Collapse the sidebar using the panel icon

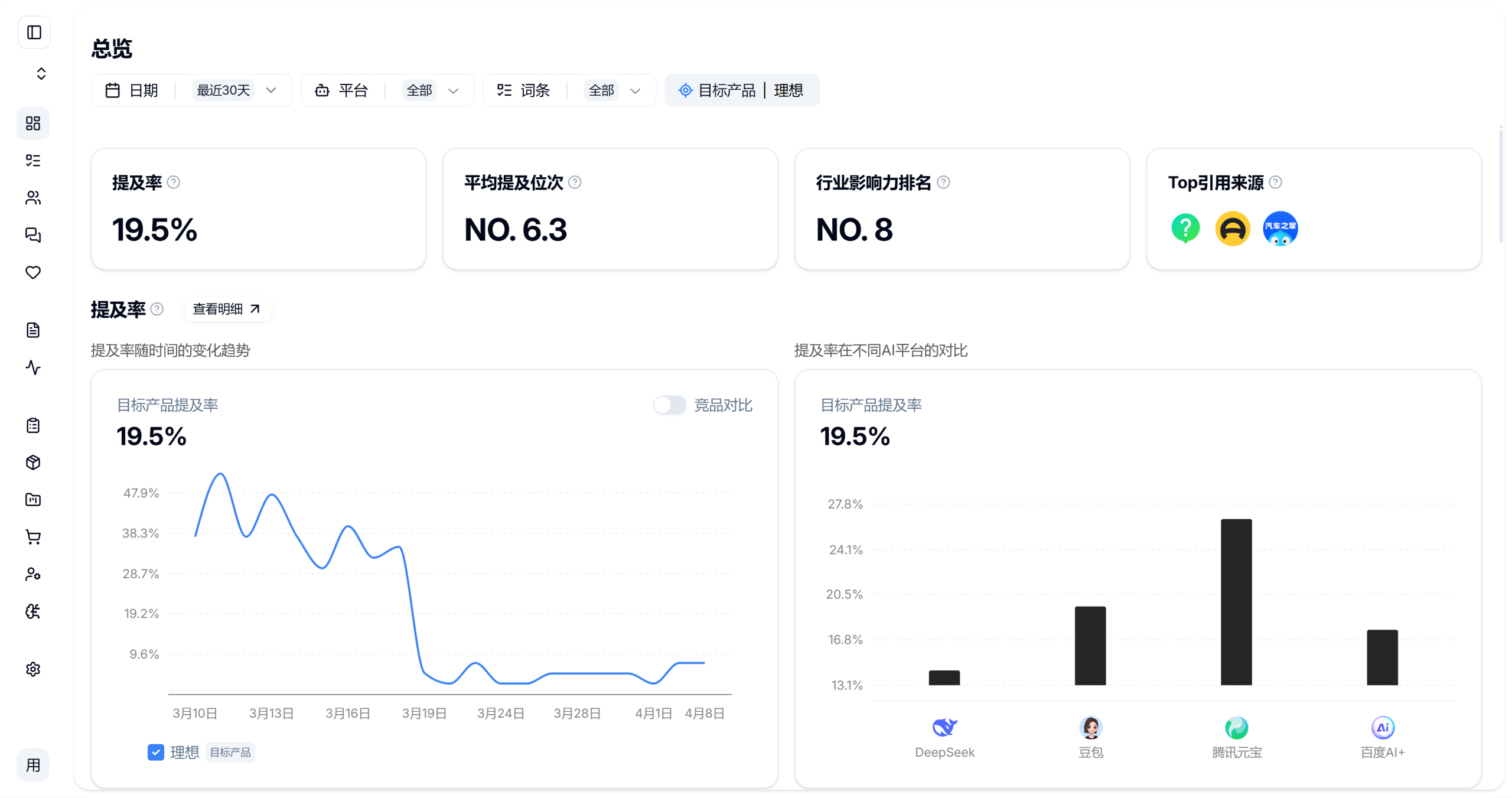[34, 32]
